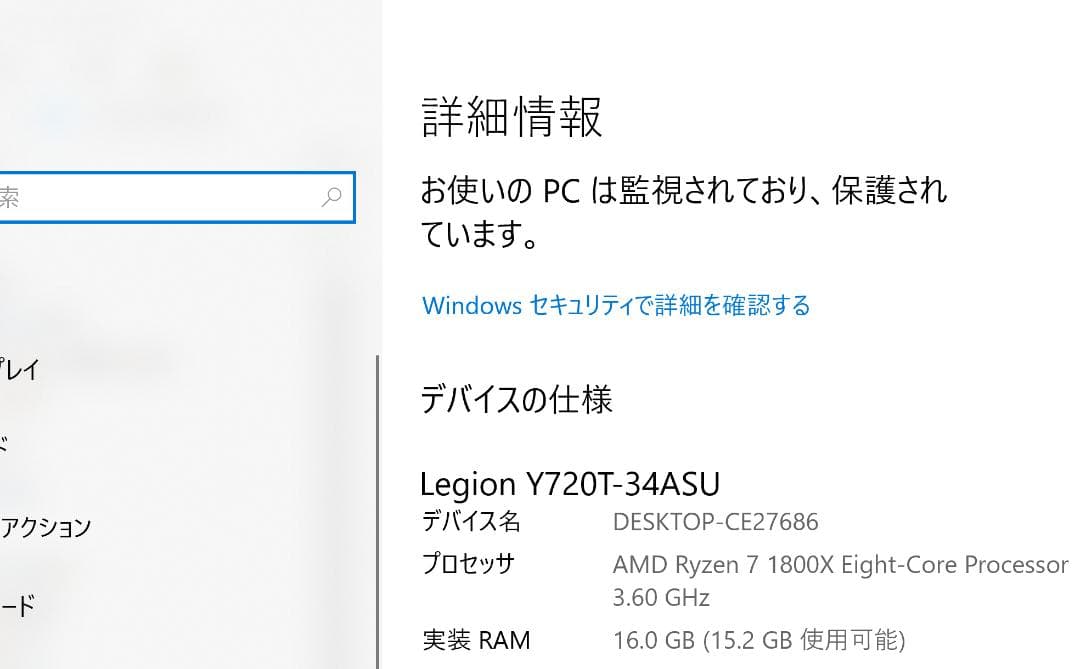Click the デバイスの仕様 section header
1080x669 pixels.
pyautogui.click(x=517, y=398)
